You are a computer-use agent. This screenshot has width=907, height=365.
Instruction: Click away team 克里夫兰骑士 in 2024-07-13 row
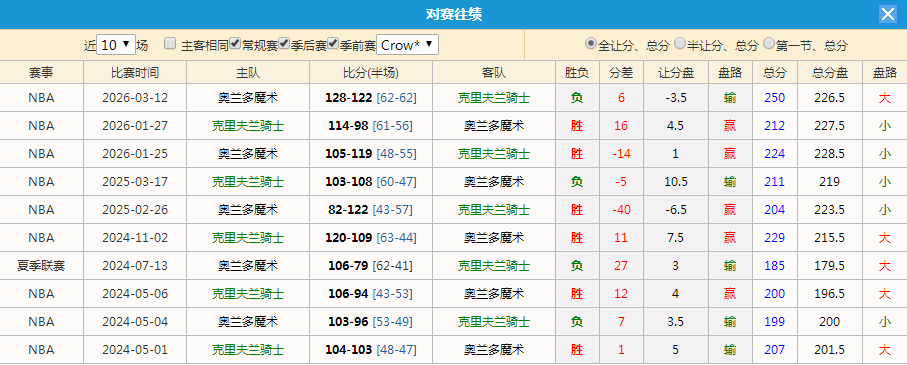pyautogui.click(x=494, y=266)
